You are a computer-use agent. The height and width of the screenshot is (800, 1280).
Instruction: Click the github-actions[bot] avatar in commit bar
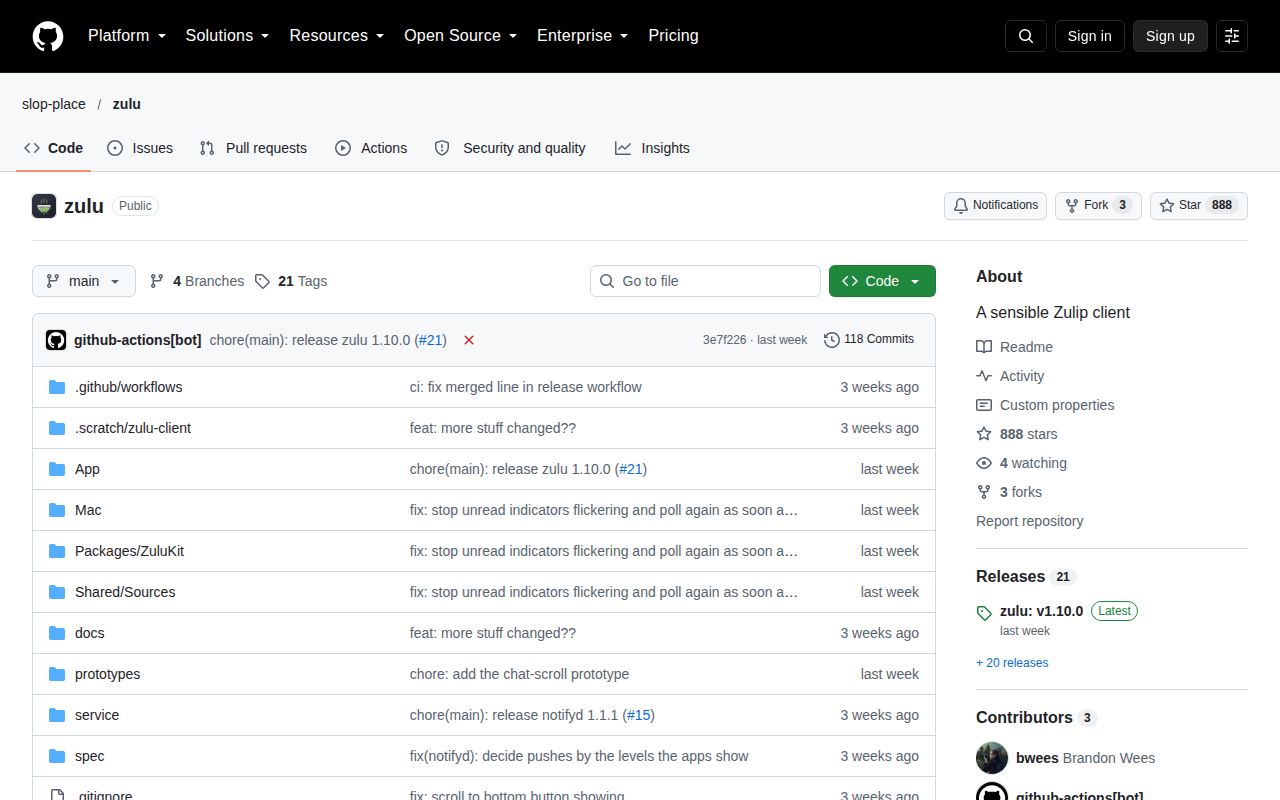(x=56, y=340)
